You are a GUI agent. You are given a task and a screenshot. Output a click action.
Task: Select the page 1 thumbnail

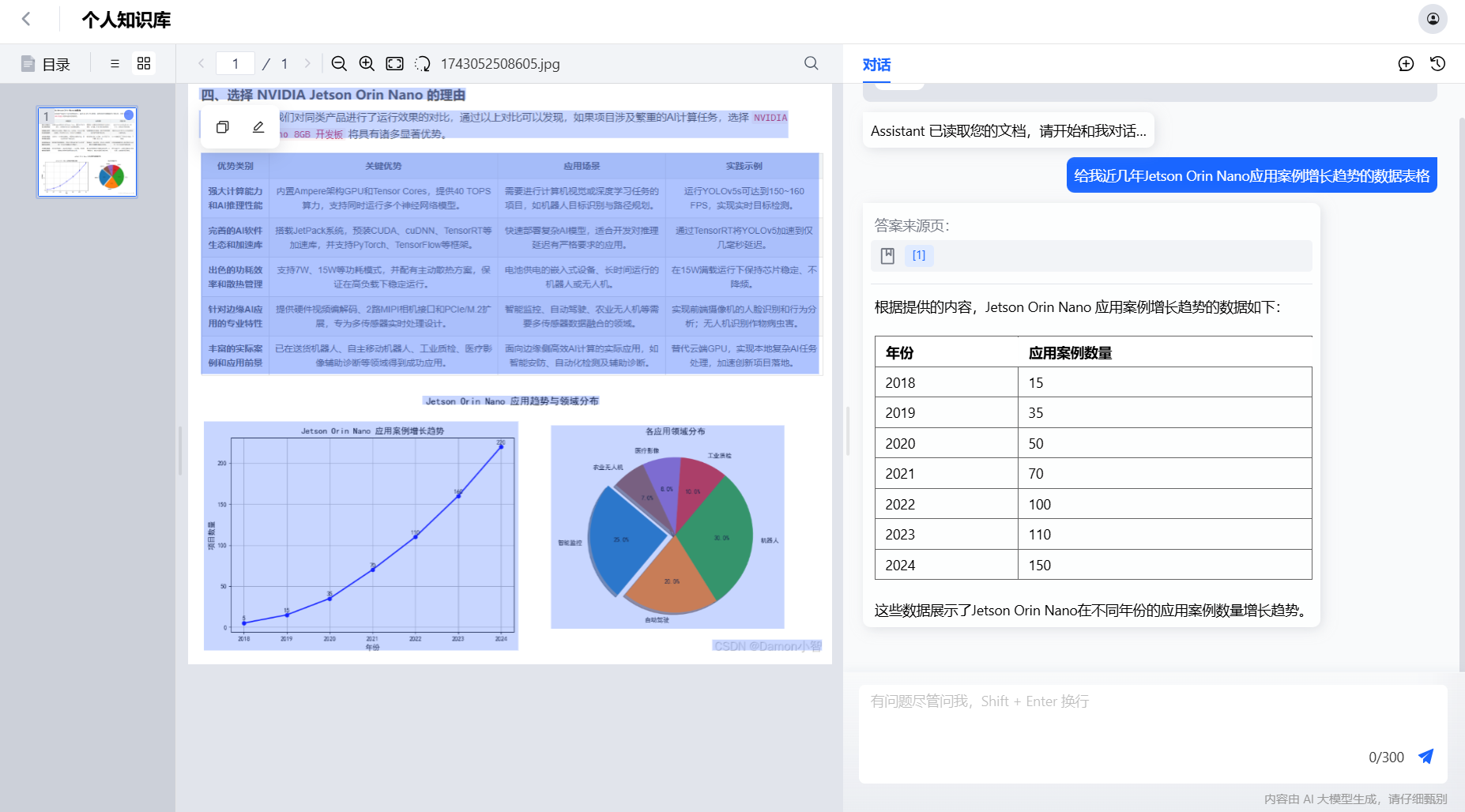coord(87,152)
